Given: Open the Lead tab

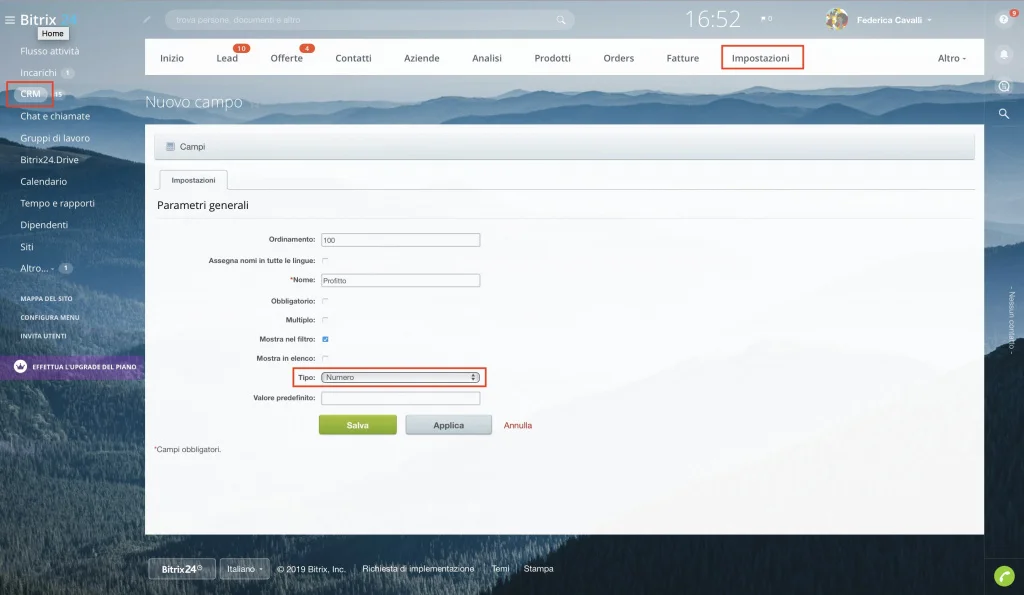Looking at the screenshot, I should pyautogui.click(x=227, y=58).
